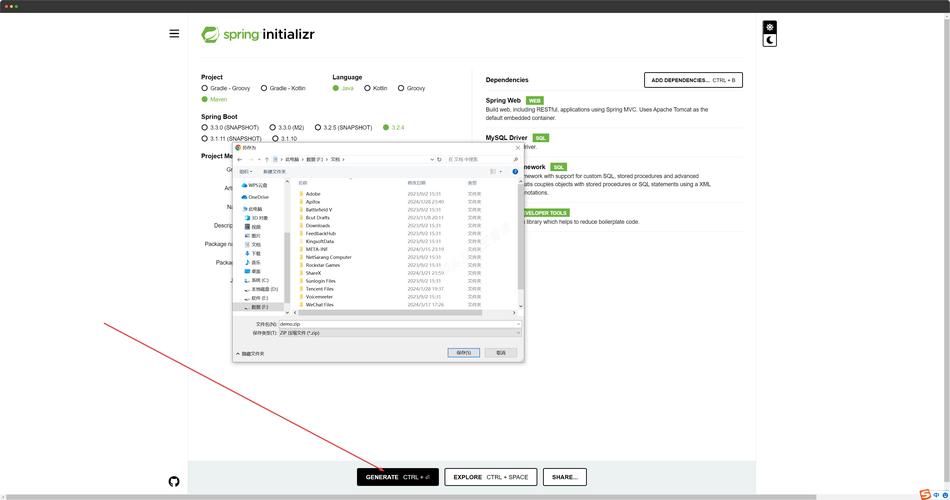Click the GENERATE button
The height and width of the screenshot is (500, 950).
tap(397, 477)
